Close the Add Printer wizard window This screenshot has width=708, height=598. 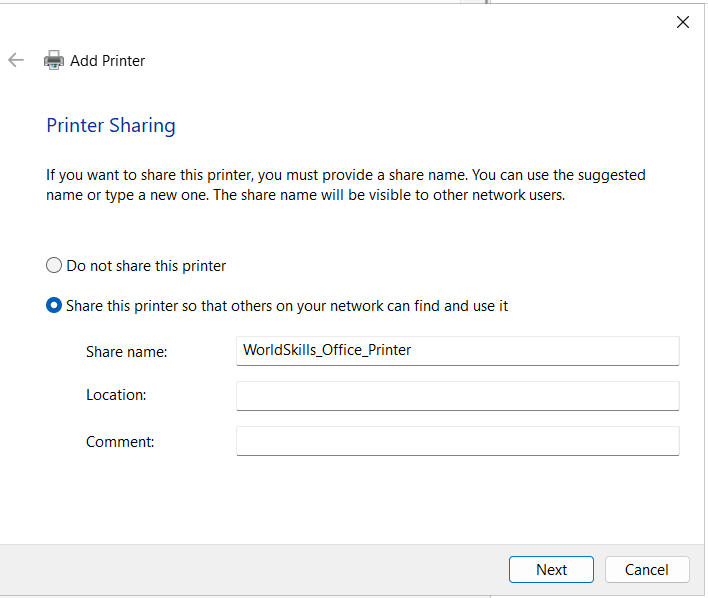point(683,22)
